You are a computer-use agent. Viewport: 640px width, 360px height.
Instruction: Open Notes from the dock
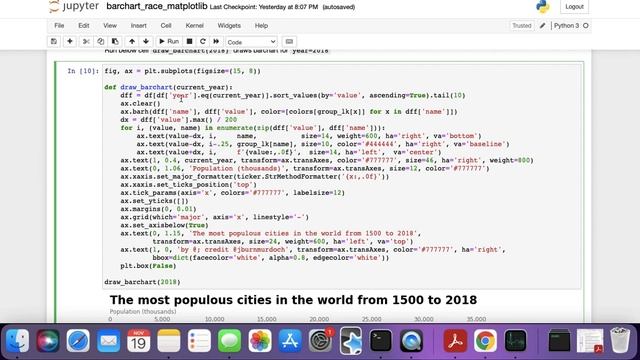(x=169, y=340)
